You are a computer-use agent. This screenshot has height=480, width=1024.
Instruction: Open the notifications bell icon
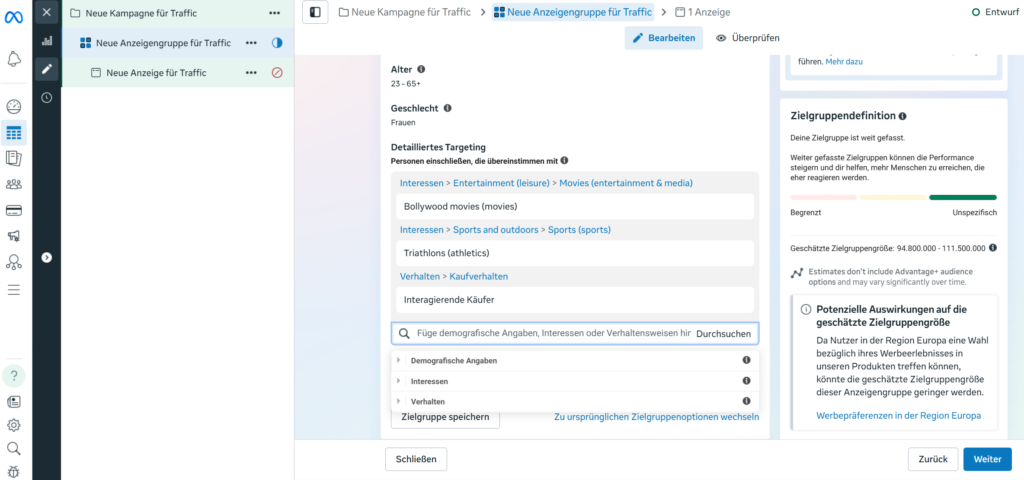coord(14,59)
